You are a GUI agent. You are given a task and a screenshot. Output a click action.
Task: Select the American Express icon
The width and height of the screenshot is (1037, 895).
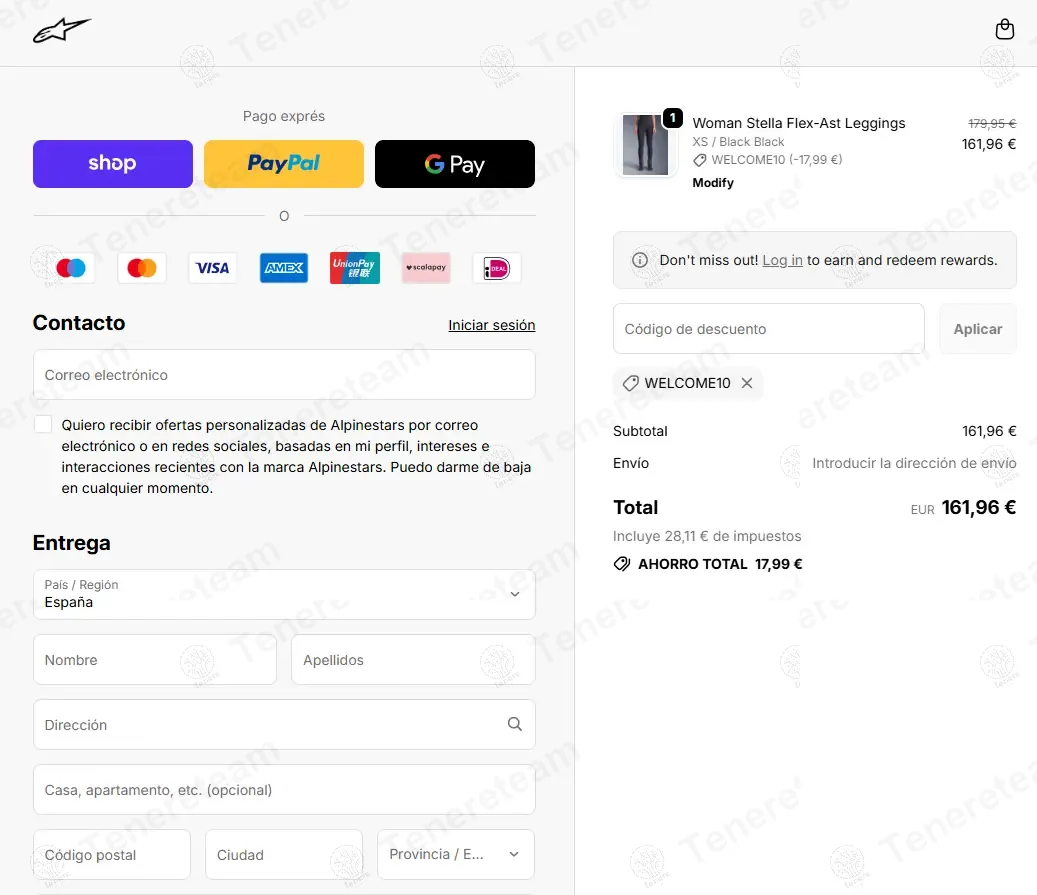click(284, 268)
